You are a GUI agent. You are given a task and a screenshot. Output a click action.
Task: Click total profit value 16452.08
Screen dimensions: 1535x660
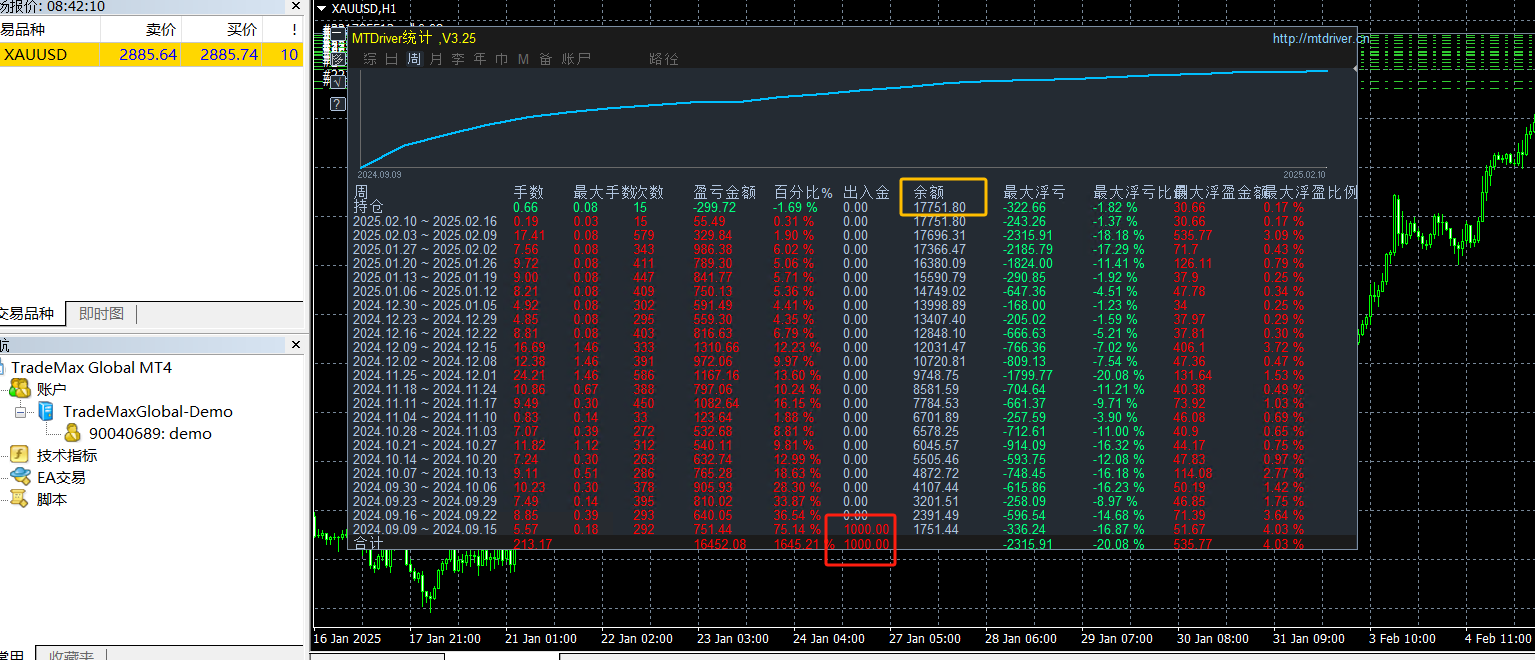pyautogui.click(x=718, y=544)
